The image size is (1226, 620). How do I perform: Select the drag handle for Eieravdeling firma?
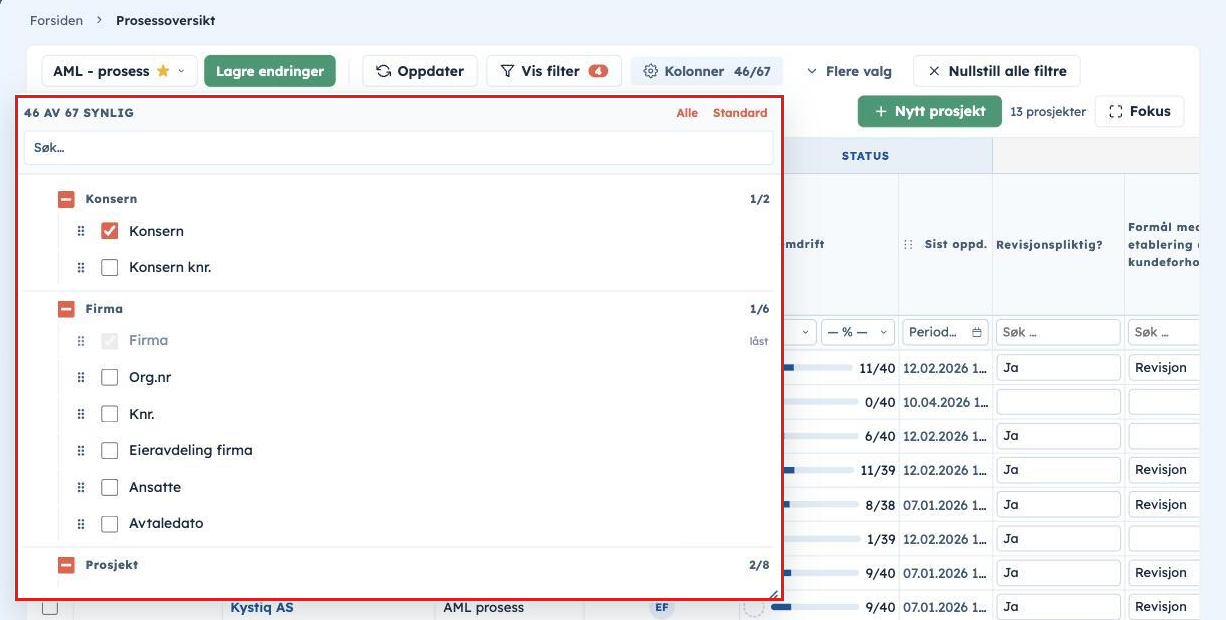coord(81,451)
